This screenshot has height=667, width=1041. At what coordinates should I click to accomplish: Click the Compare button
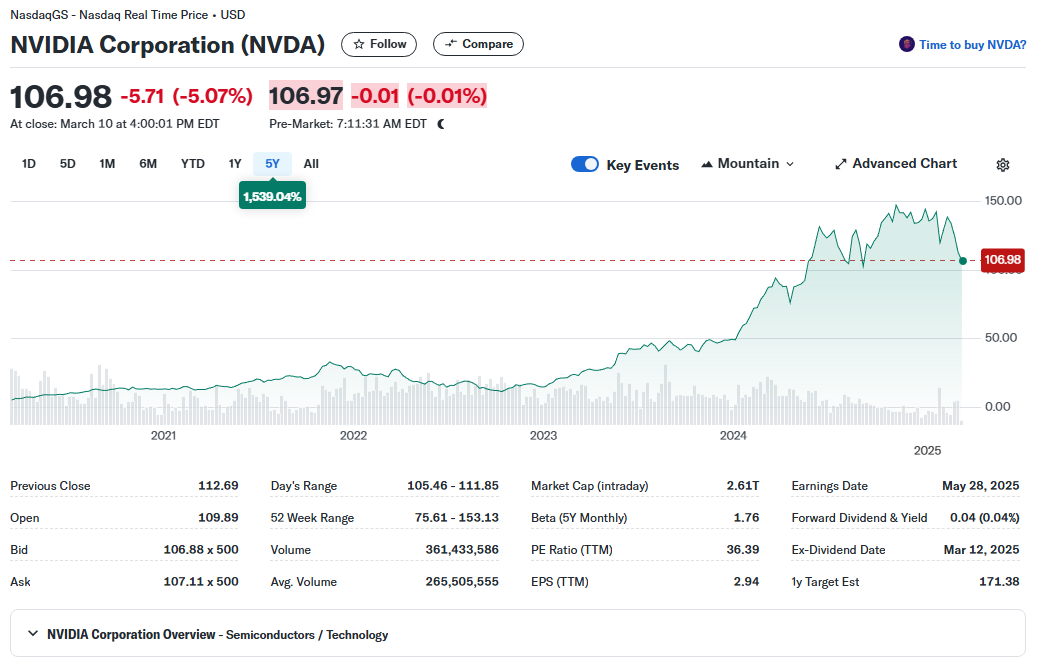pyautogui.click(x=478, y=44)
